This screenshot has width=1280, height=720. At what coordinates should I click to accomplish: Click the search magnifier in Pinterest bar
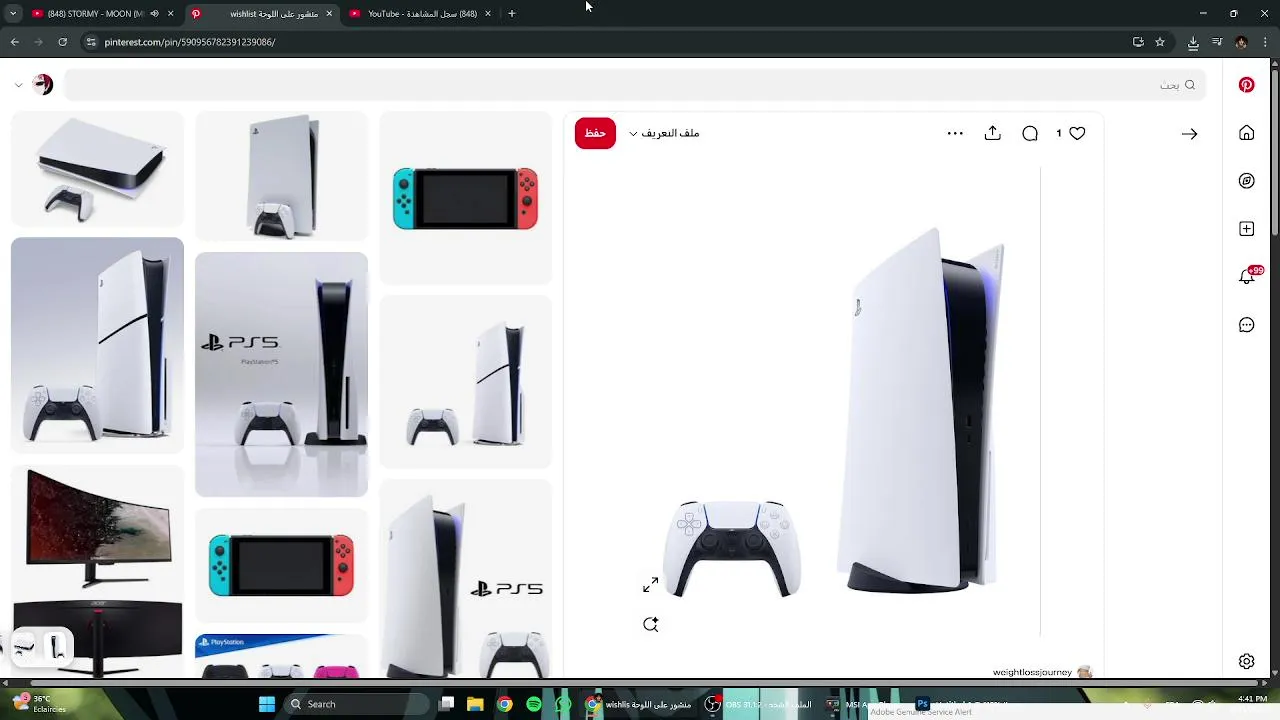1190,85
